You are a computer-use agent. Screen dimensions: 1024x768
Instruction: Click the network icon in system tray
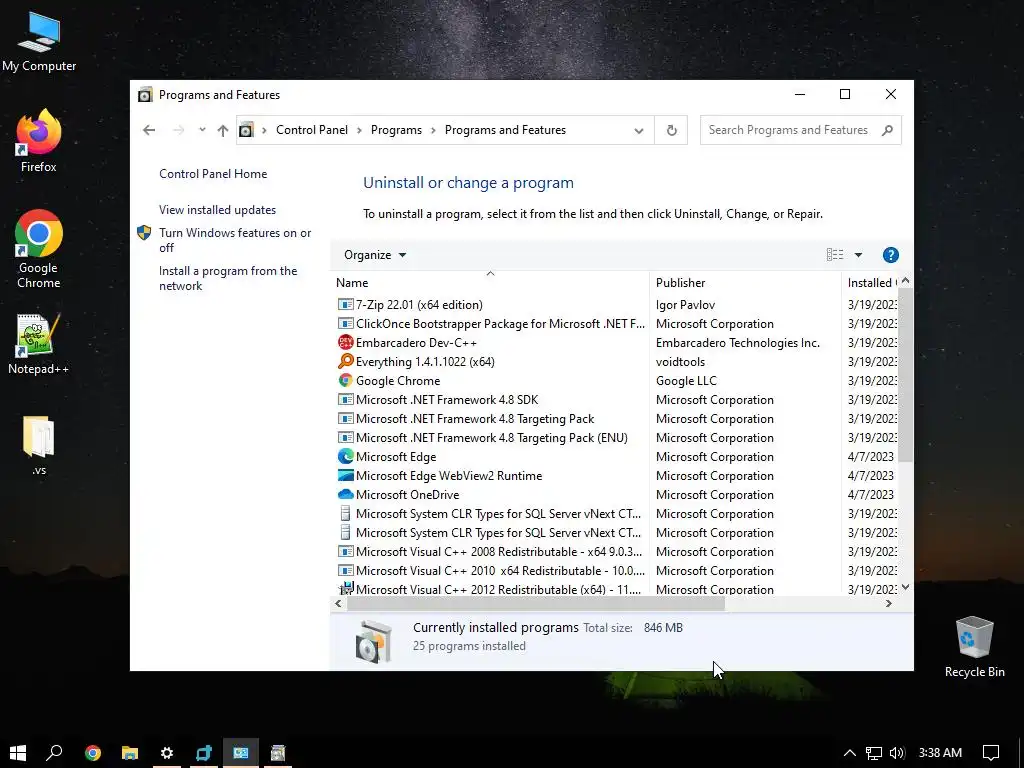(x=873, y=753)
